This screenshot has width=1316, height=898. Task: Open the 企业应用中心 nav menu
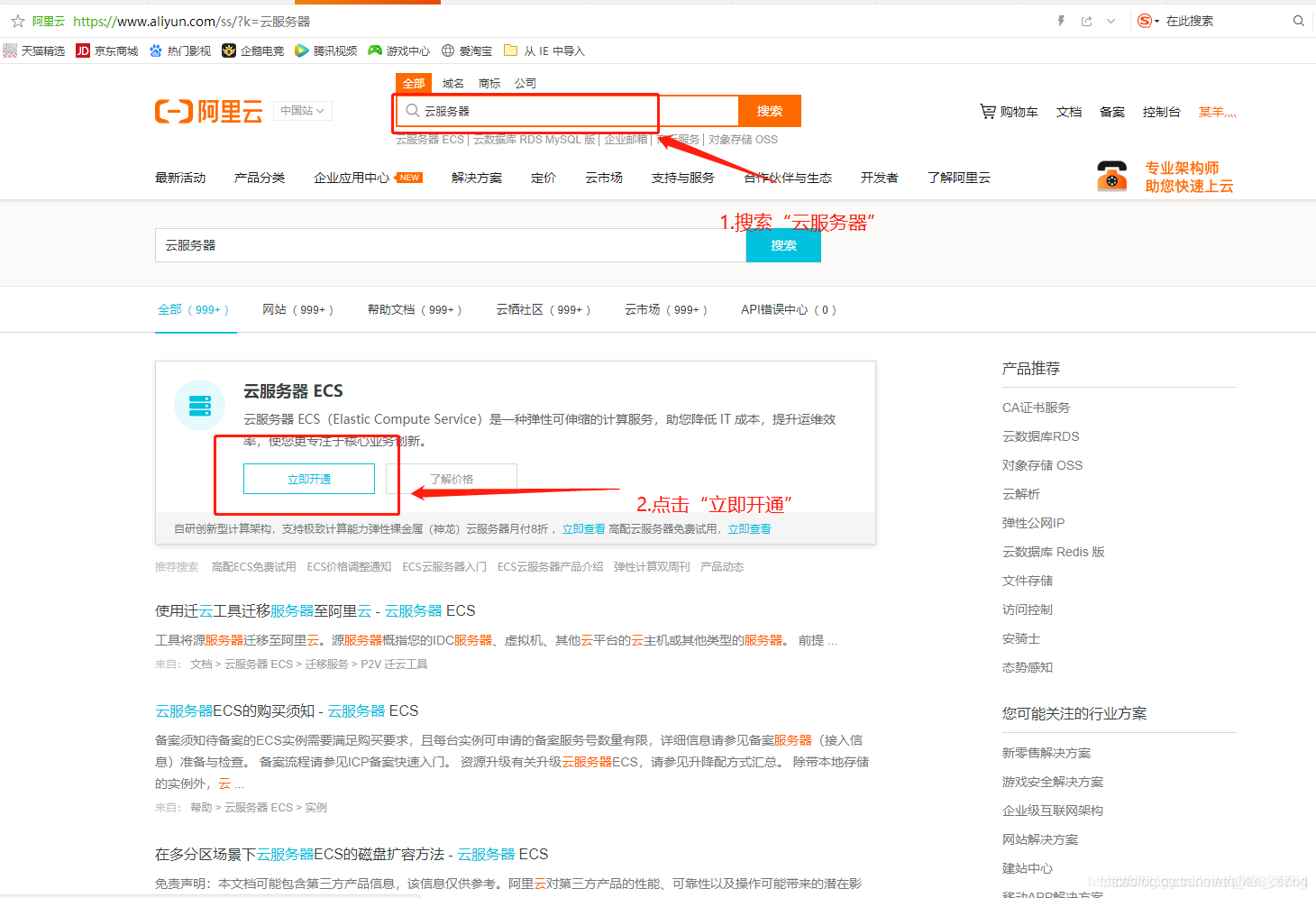352,178
